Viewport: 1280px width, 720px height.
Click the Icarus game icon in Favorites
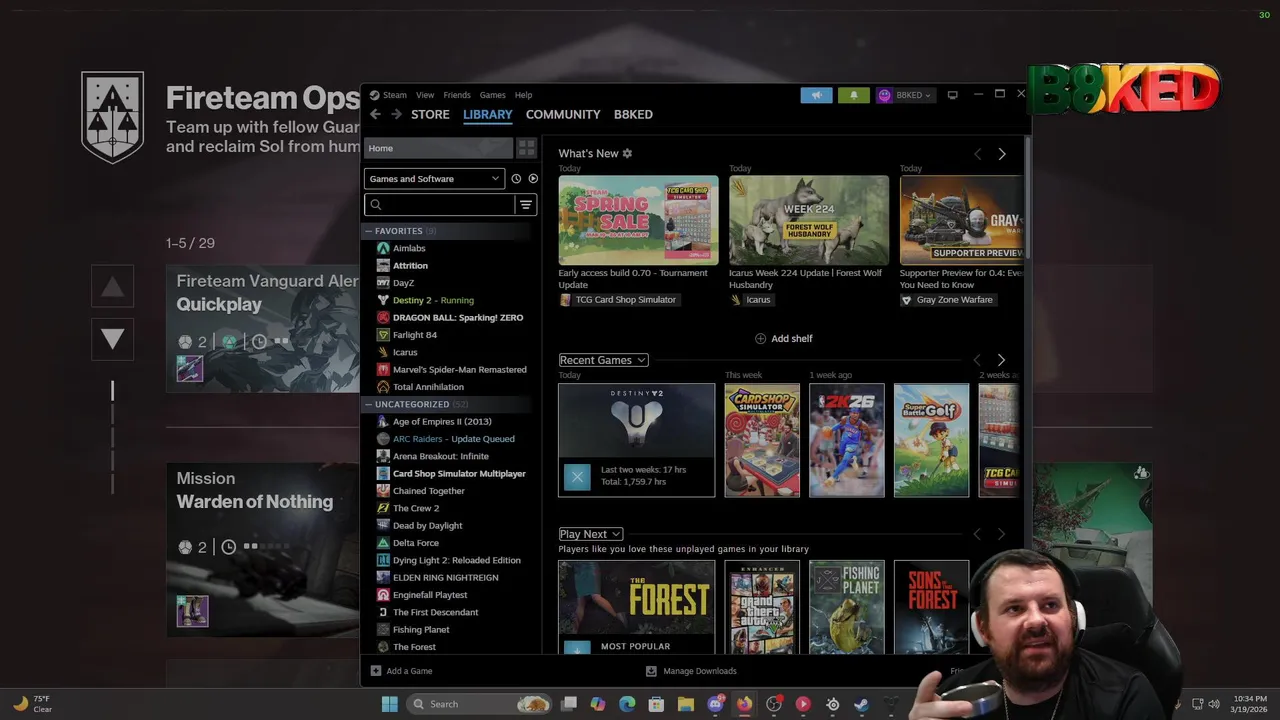pyautogui.click(x=383, y=352)
